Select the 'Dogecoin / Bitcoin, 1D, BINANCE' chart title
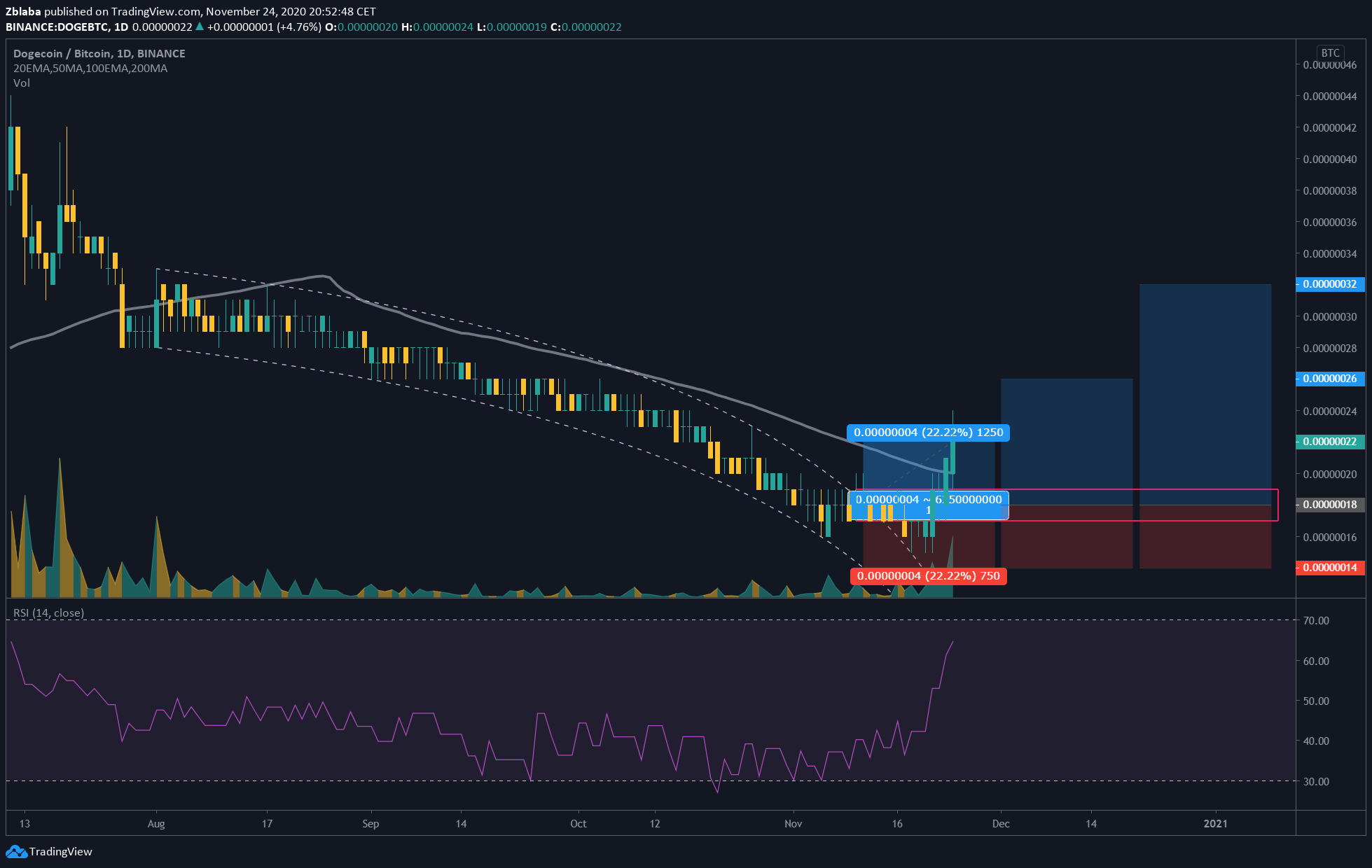This screenshot has height=868, width=1372. tap(99, 53)
